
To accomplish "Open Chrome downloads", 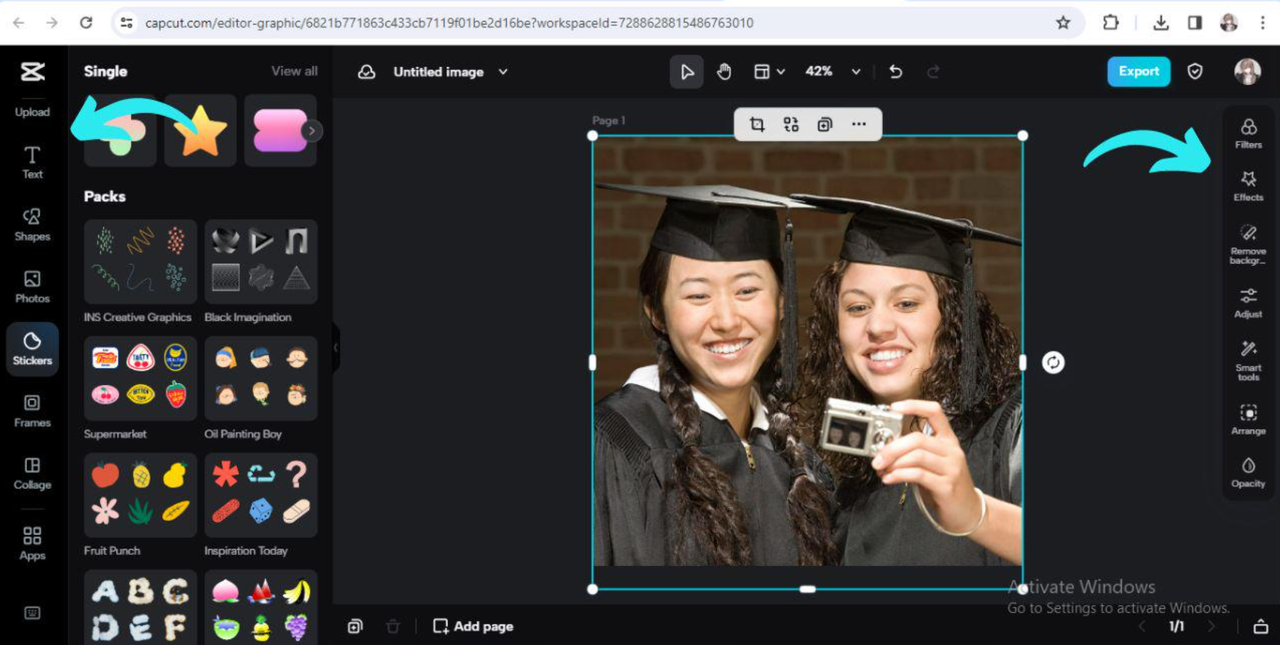I will 1161,22.
